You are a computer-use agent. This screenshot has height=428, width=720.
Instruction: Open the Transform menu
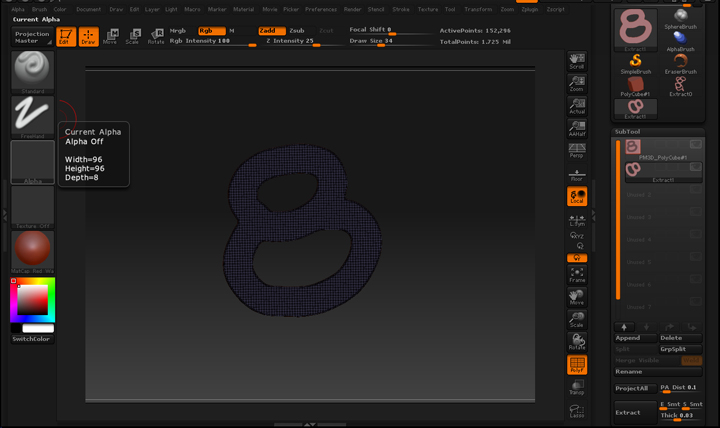coord(478,9)
